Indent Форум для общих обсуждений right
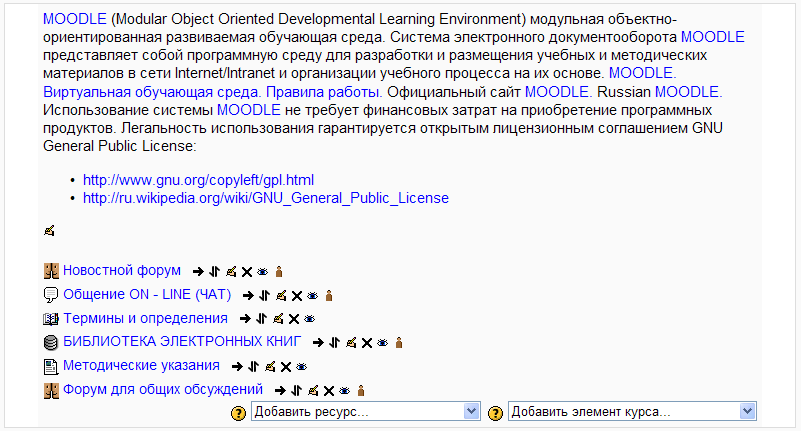The image size is (801, 431). point(280,391)
